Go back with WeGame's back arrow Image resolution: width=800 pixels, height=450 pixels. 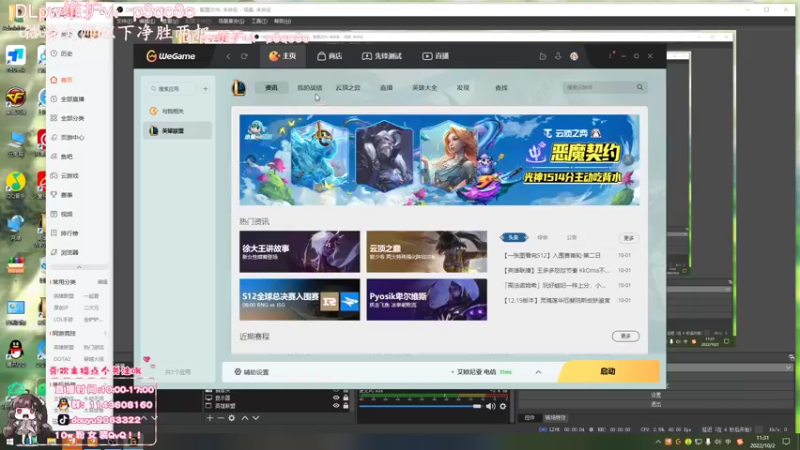(228, 56)
